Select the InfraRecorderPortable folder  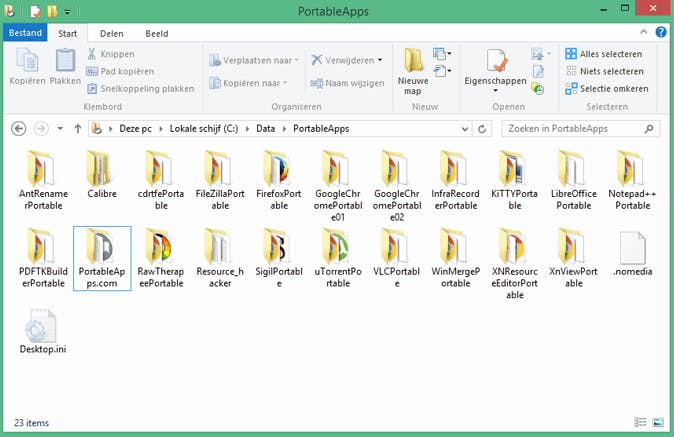coord(456,180)
